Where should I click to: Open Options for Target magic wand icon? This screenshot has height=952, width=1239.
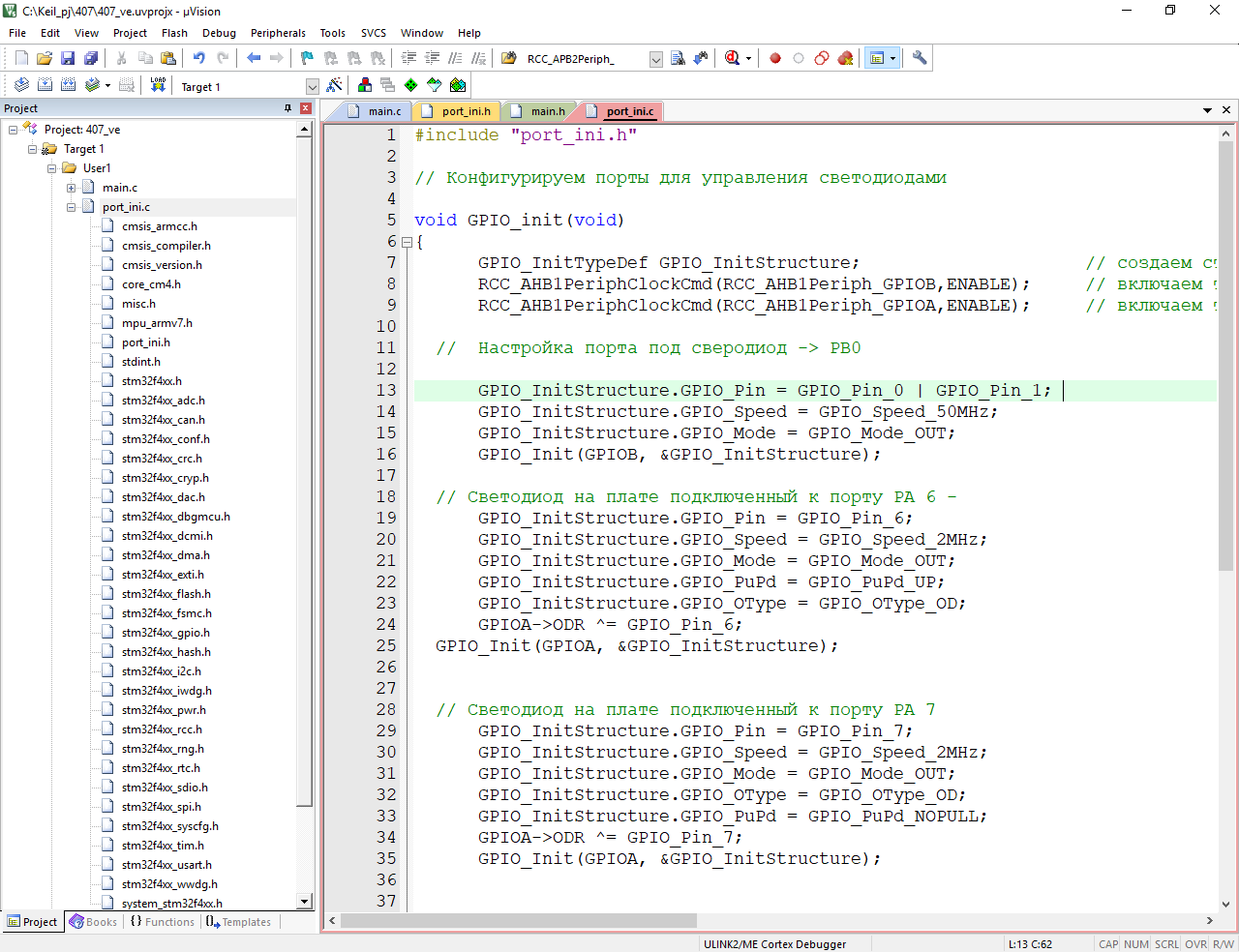click(x=334, y=85)
